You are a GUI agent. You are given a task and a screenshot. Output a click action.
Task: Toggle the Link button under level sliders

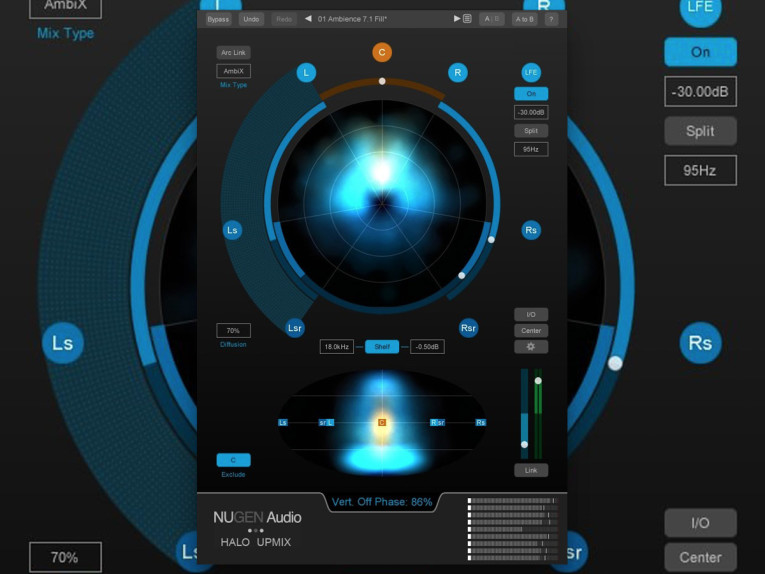(531, 470)
